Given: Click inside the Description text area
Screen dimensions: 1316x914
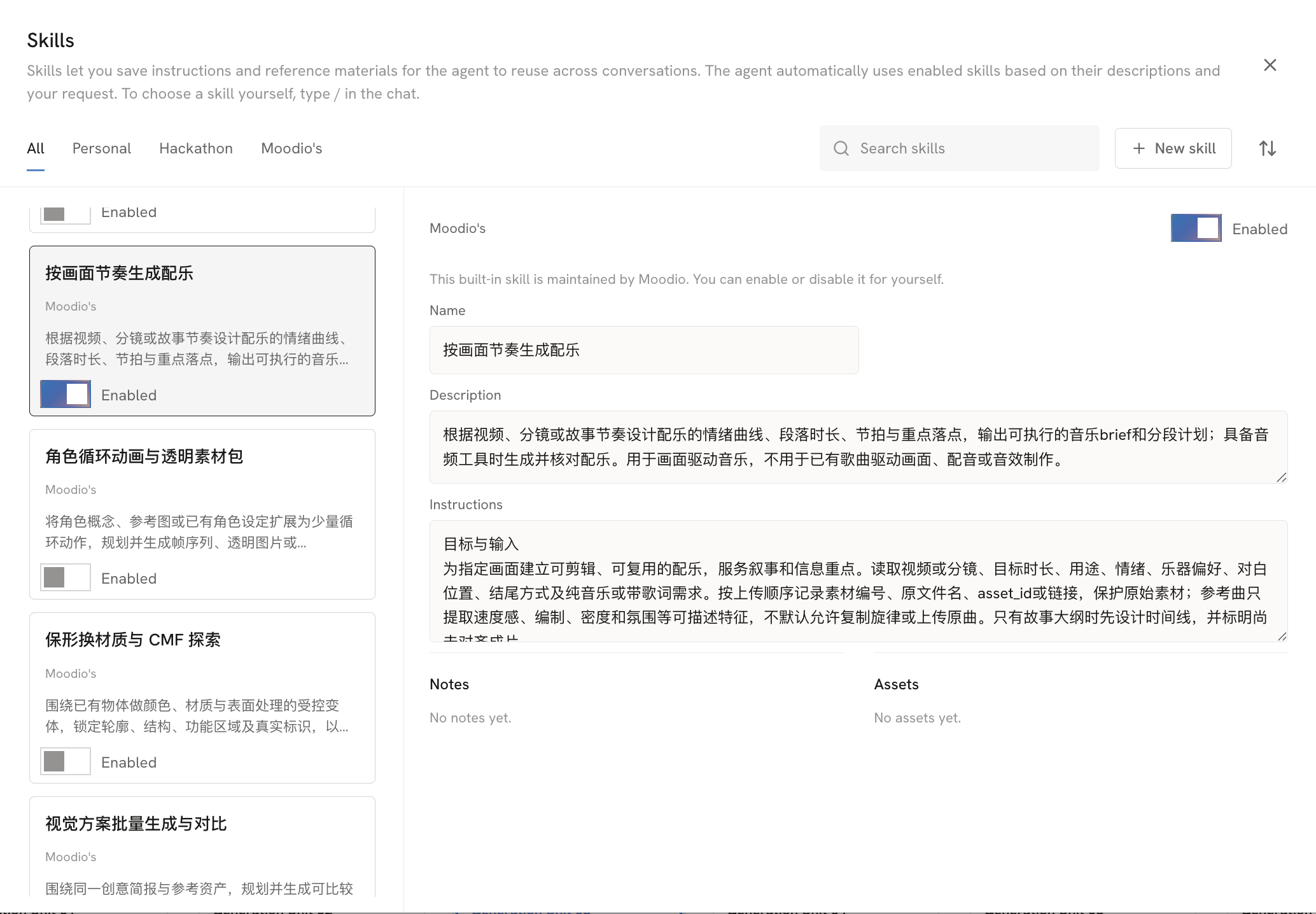Looking at the screenshot, I should tap(858, 447).
